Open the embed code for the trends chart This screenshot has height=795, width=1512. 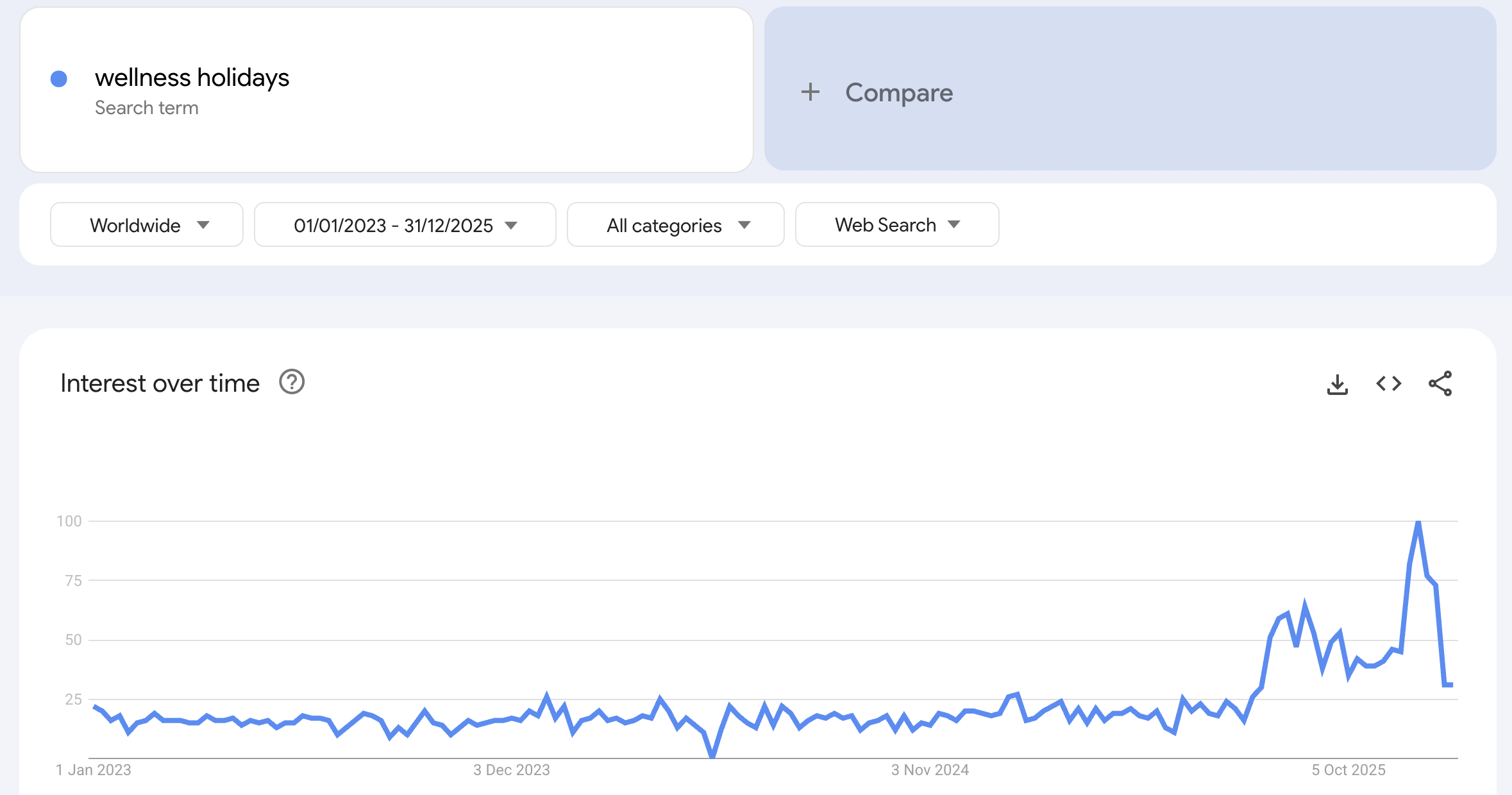(1388, 383)
